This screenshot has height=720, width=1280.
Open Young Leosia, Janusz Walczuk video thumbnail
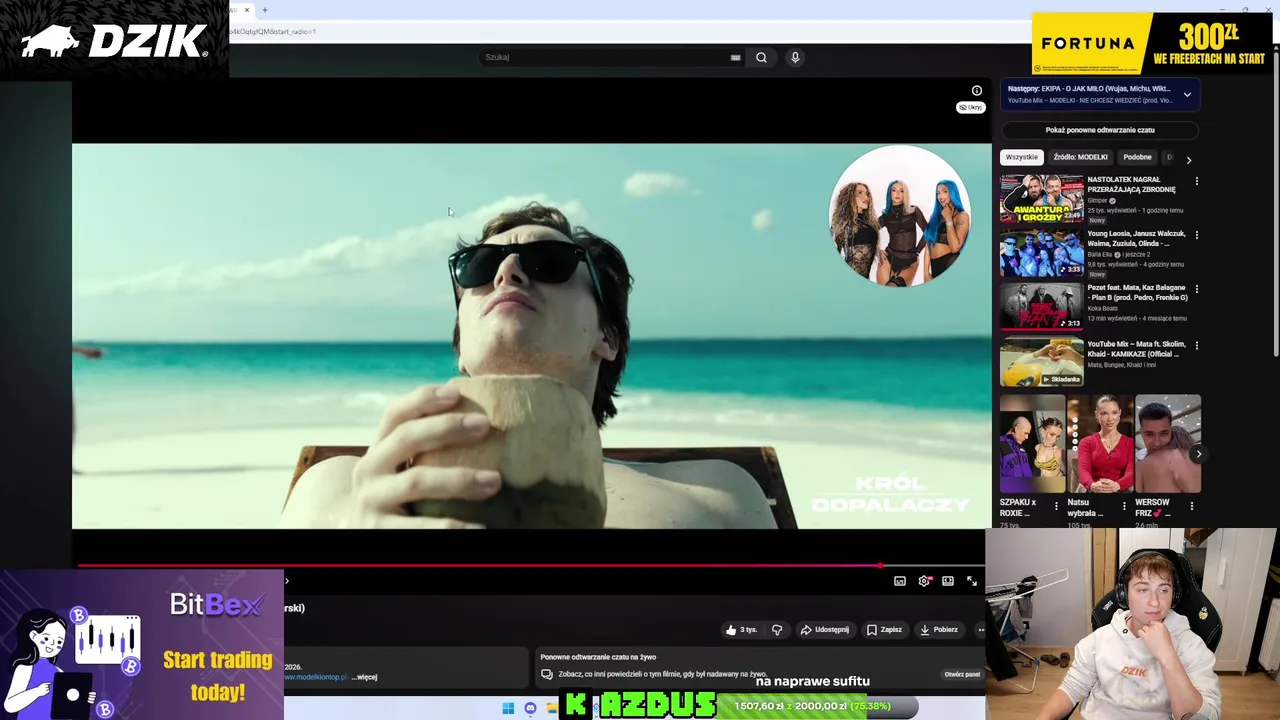tap(1042, 252)
